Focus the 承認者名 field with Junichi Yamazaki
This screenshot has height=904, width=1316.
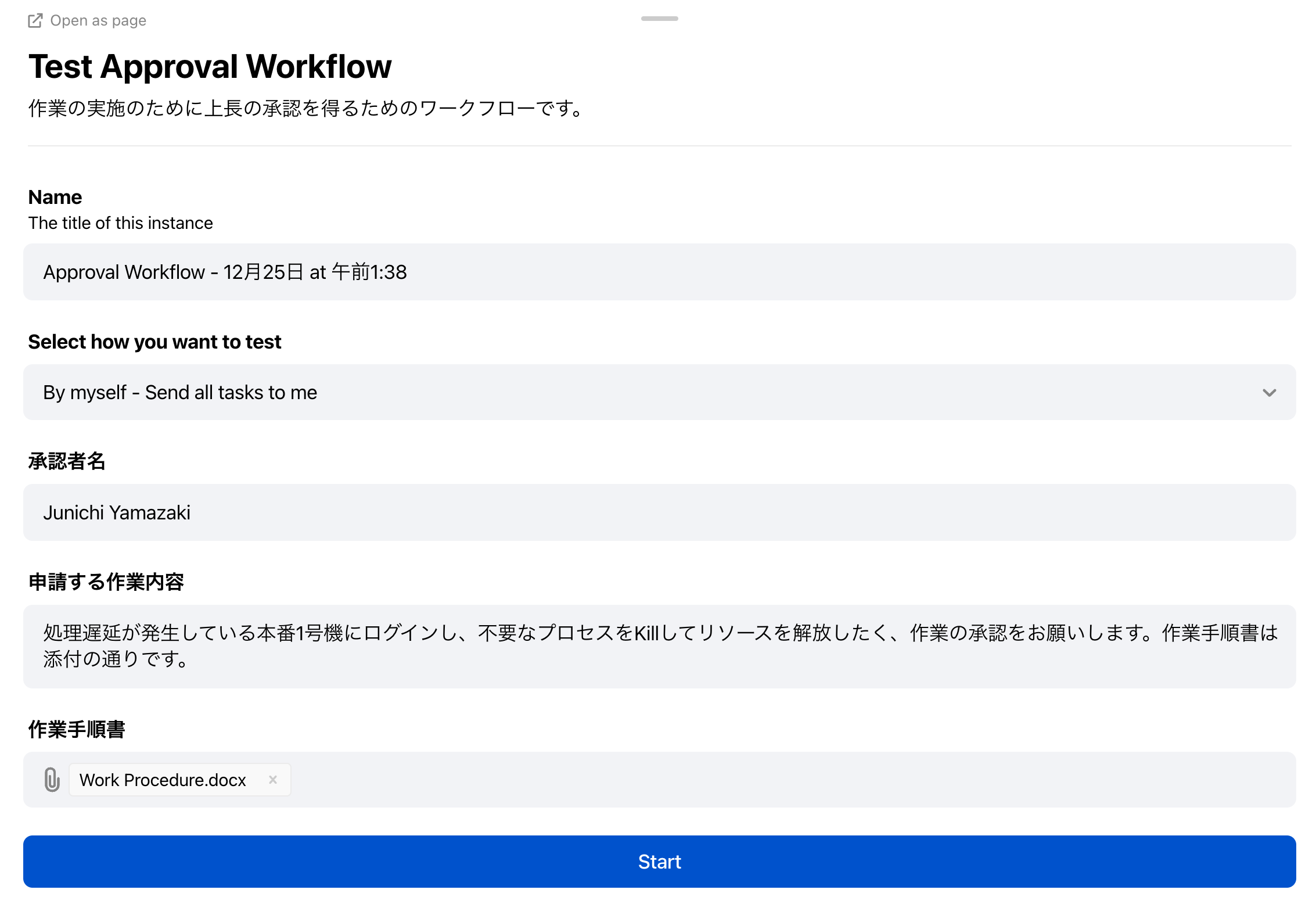pos(659,512)
